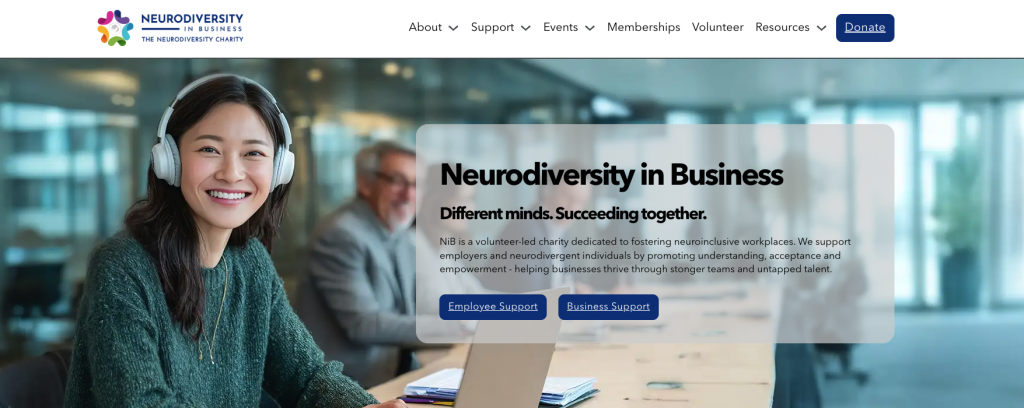The image size is (1024, 408).
Task: Click the hero heading "Neurodiversity in Business"
Action: (x=611, y=175)
